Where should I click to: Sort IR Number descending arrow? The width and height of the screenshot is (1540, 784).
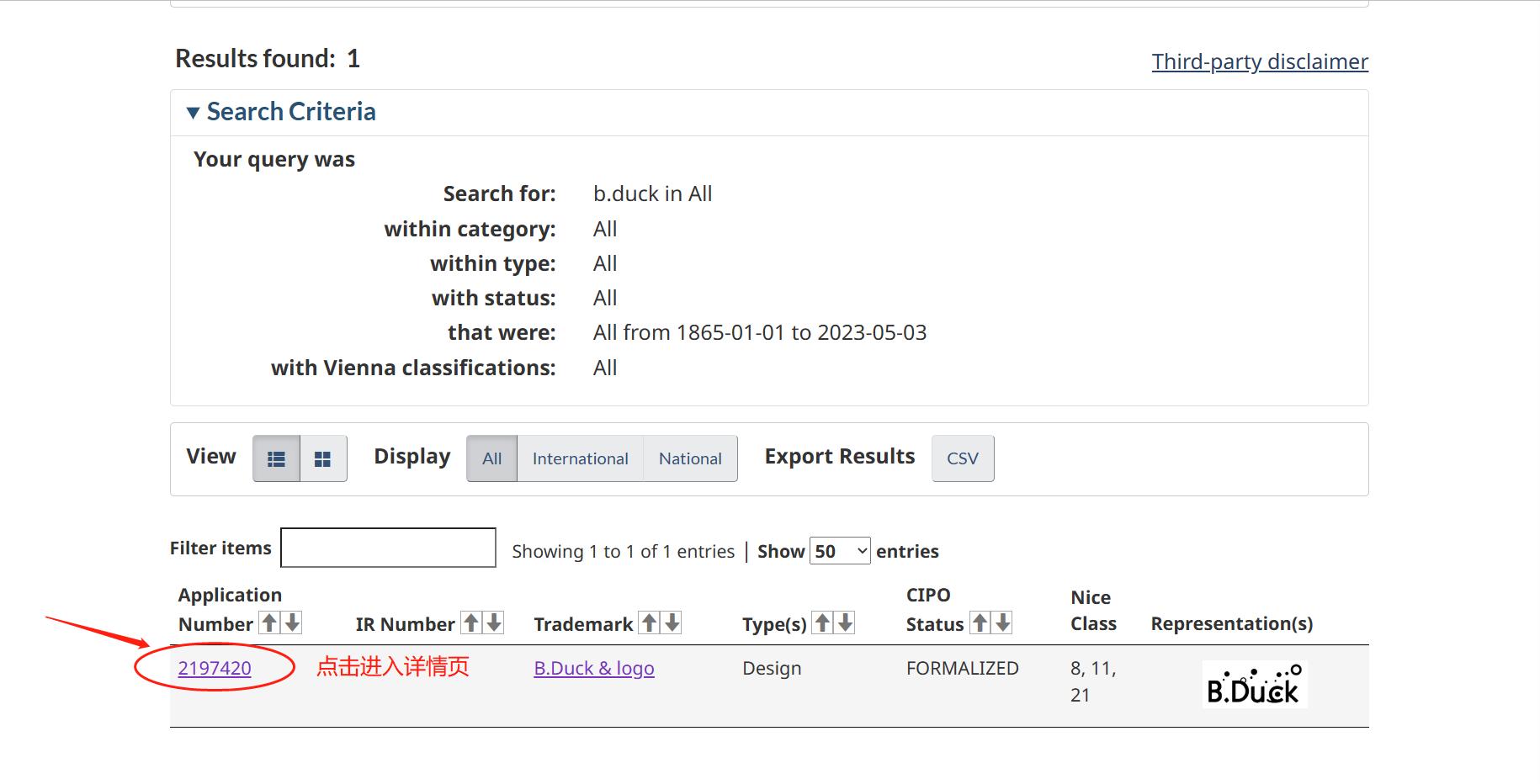(494, 623)
